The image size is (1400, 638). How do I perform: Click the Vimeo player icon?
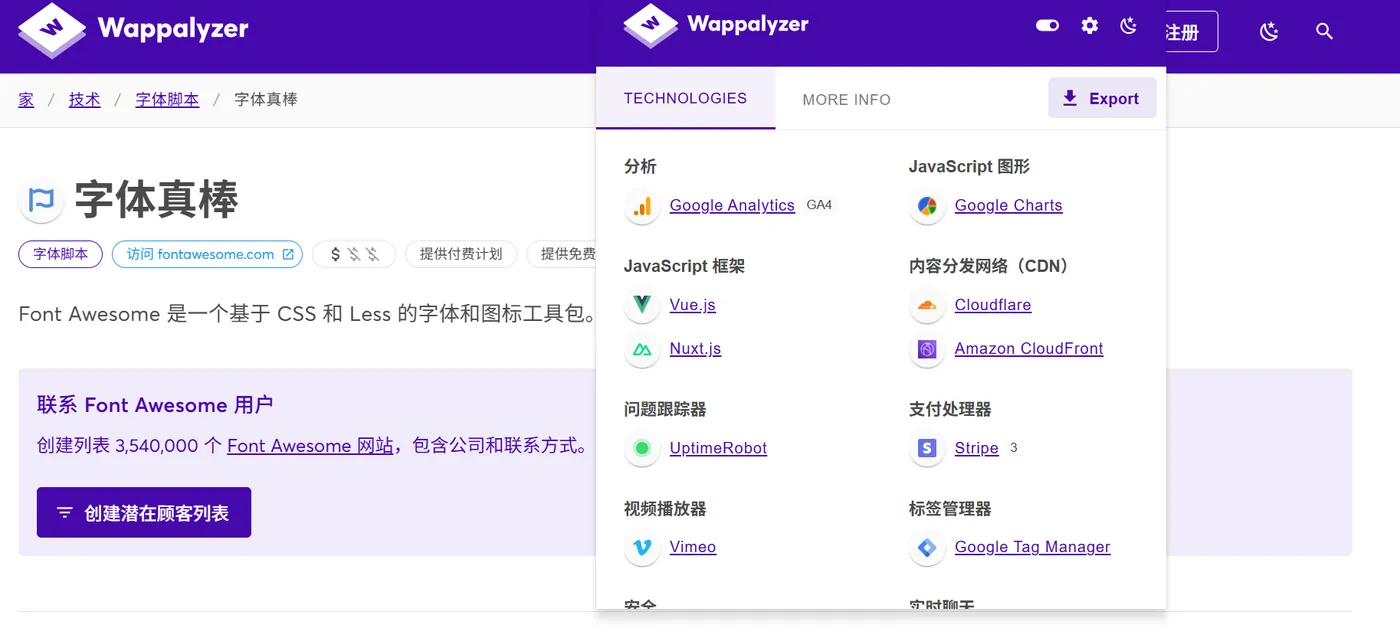click(x=641, y=547)
